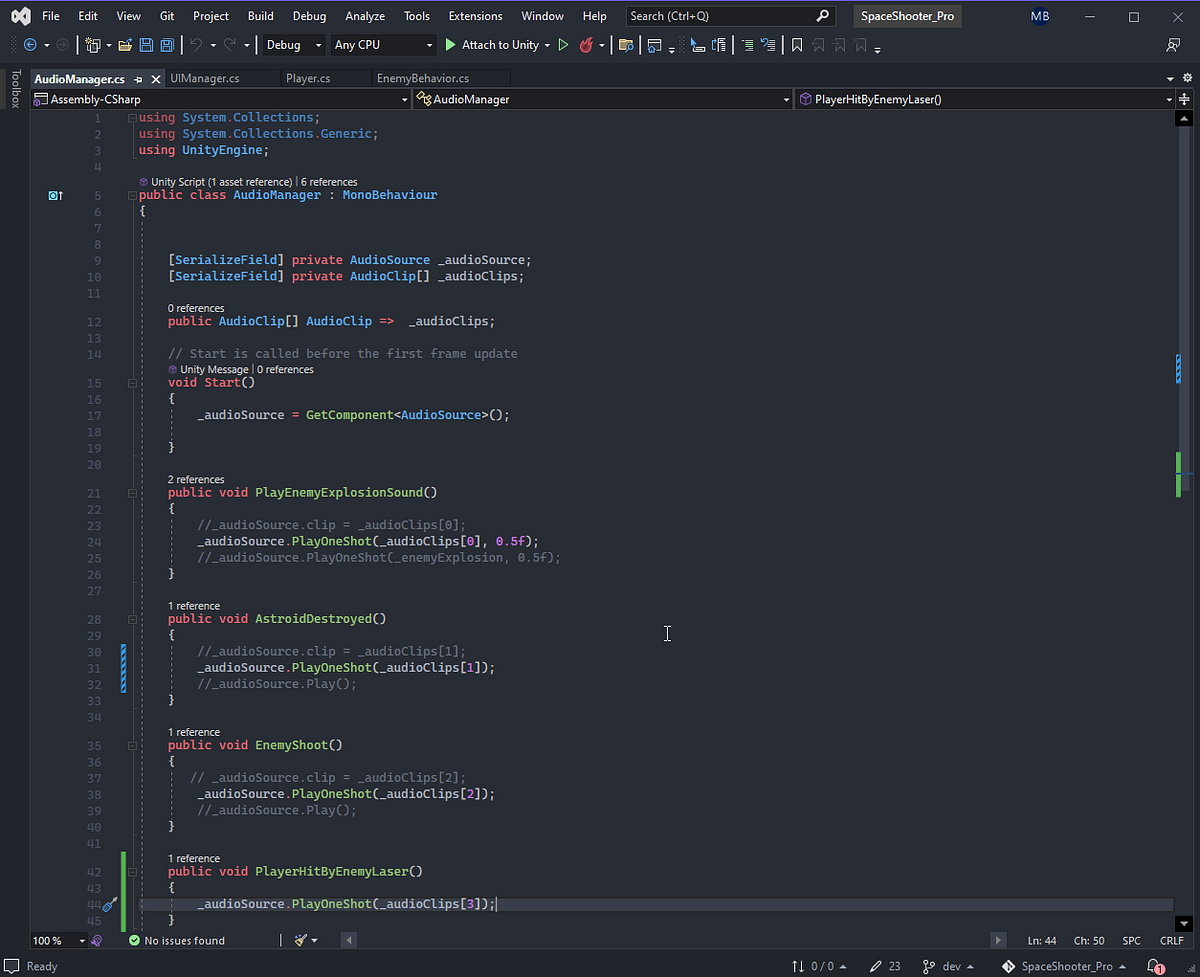Image resolution: width=1200 pixels, height=977 pixels.
Task: Click the notifications bell in status bar
Action: [1155, 966]
